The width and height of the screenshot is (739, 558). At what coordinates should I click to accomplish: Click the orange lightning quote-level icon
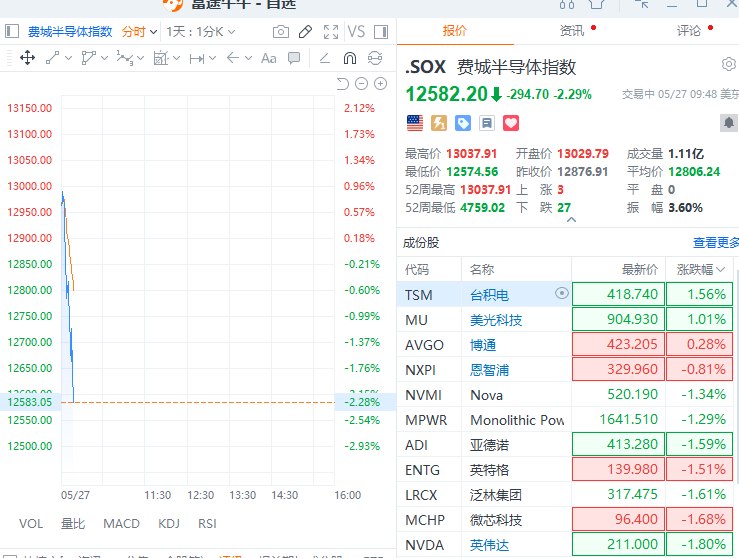[439, 123]
